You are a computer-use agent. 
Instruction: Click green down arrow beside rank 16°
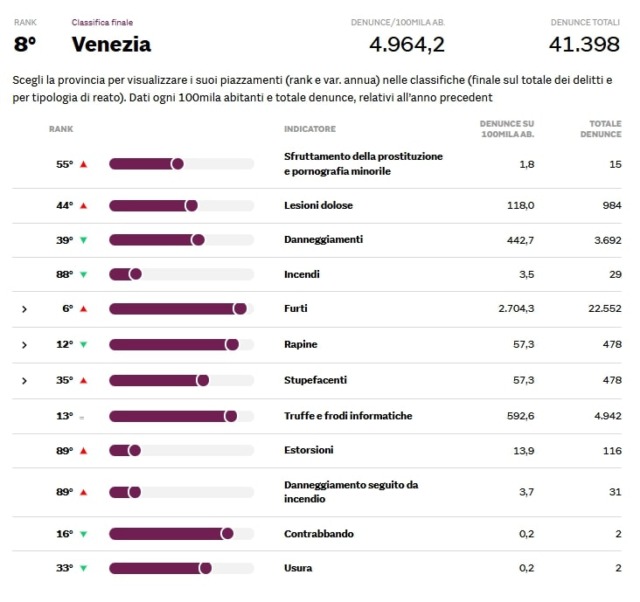click(x=83, y=534)
